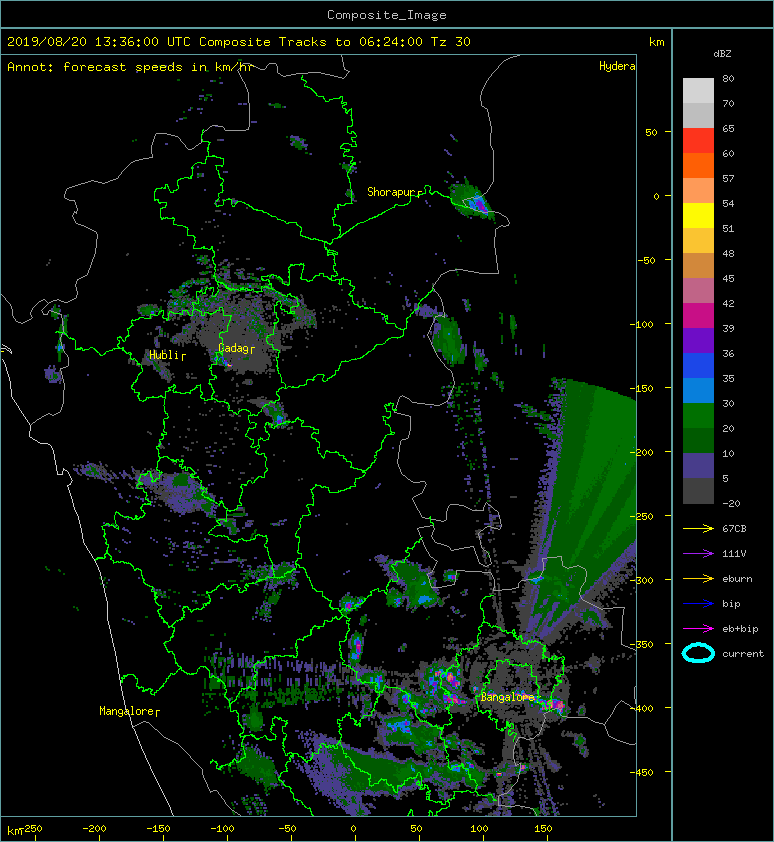Click the 'Bangalore' city label
The width and height of the screenshot is (774, 842).
tap(507, 697)
